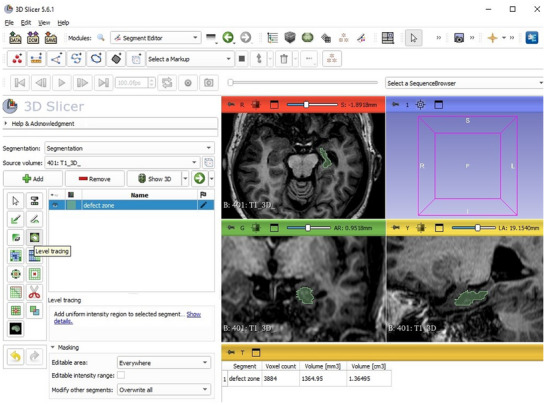Toggle the 3D view pin
Screen dimensions: 546x405
click(x=396, y=104)
